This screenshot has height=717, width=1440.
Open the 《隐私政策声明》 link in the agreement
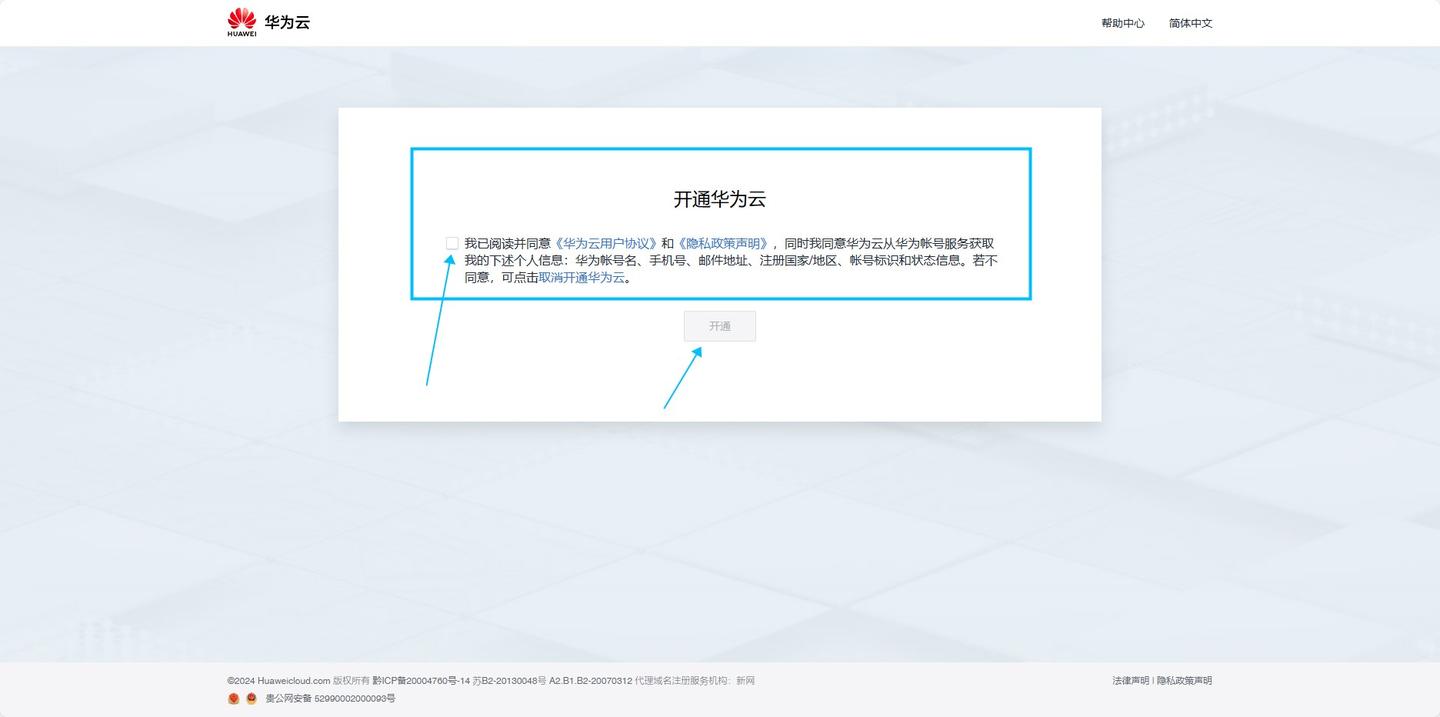(x=723, y=243)
